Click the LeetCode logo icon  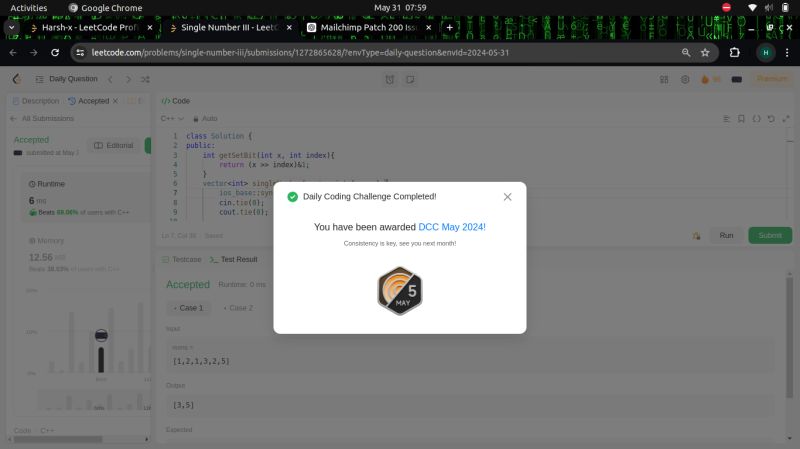(x=16, y=79)
